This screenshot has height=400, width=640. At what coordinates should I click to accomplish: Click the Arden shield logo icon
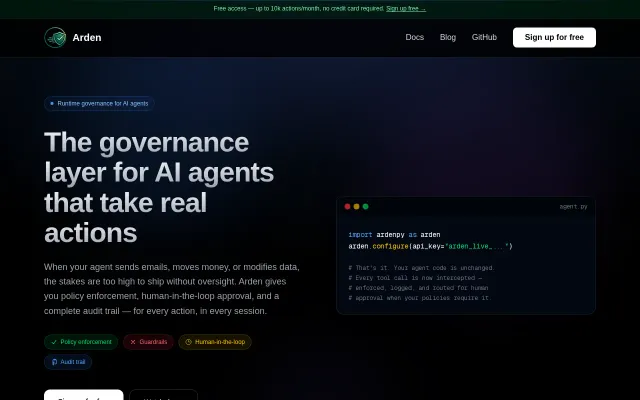click(55, 38)
